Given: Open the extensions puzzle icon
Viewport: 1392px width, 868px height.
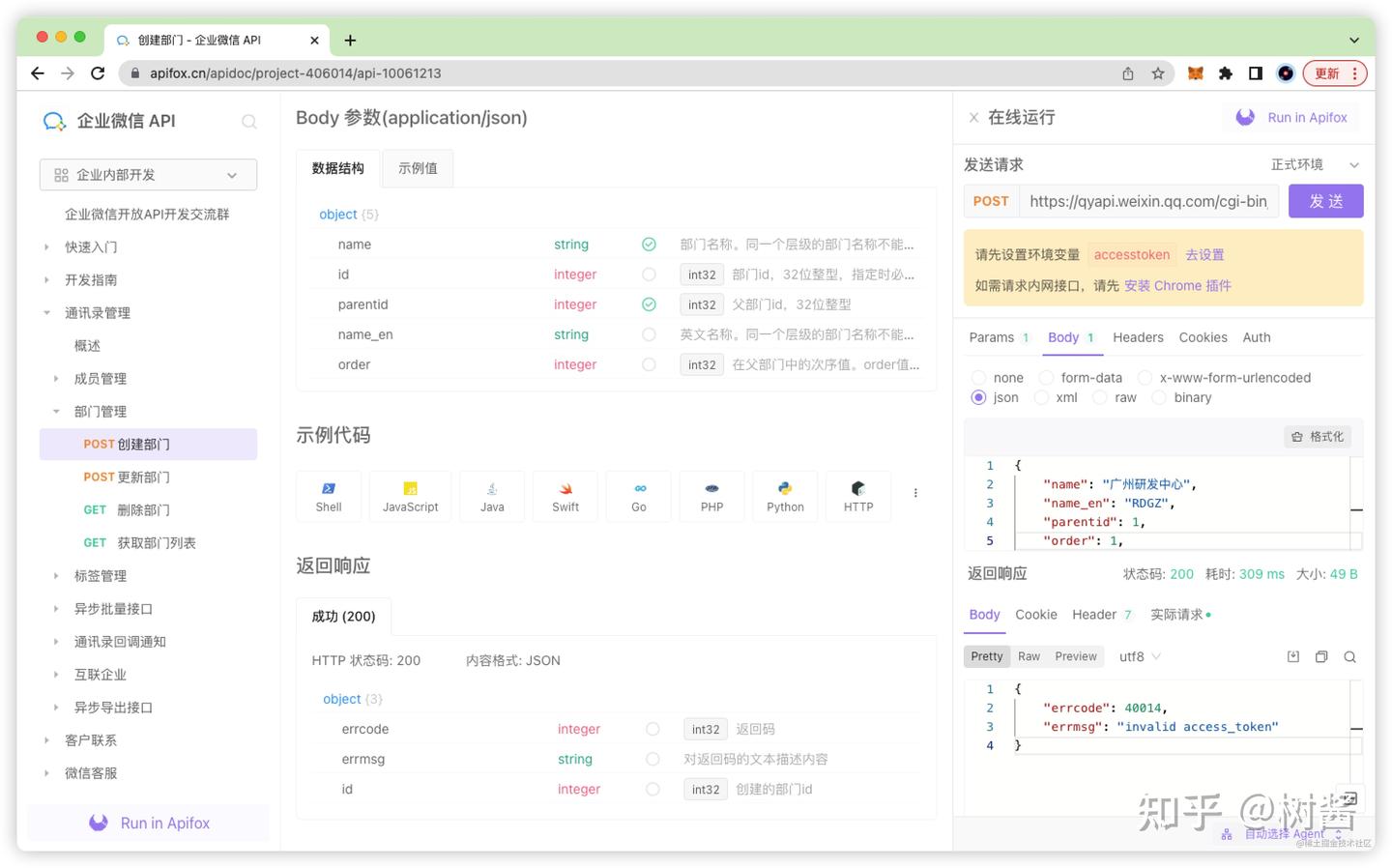Looking at the screenshot, I should pos(1226,73).
